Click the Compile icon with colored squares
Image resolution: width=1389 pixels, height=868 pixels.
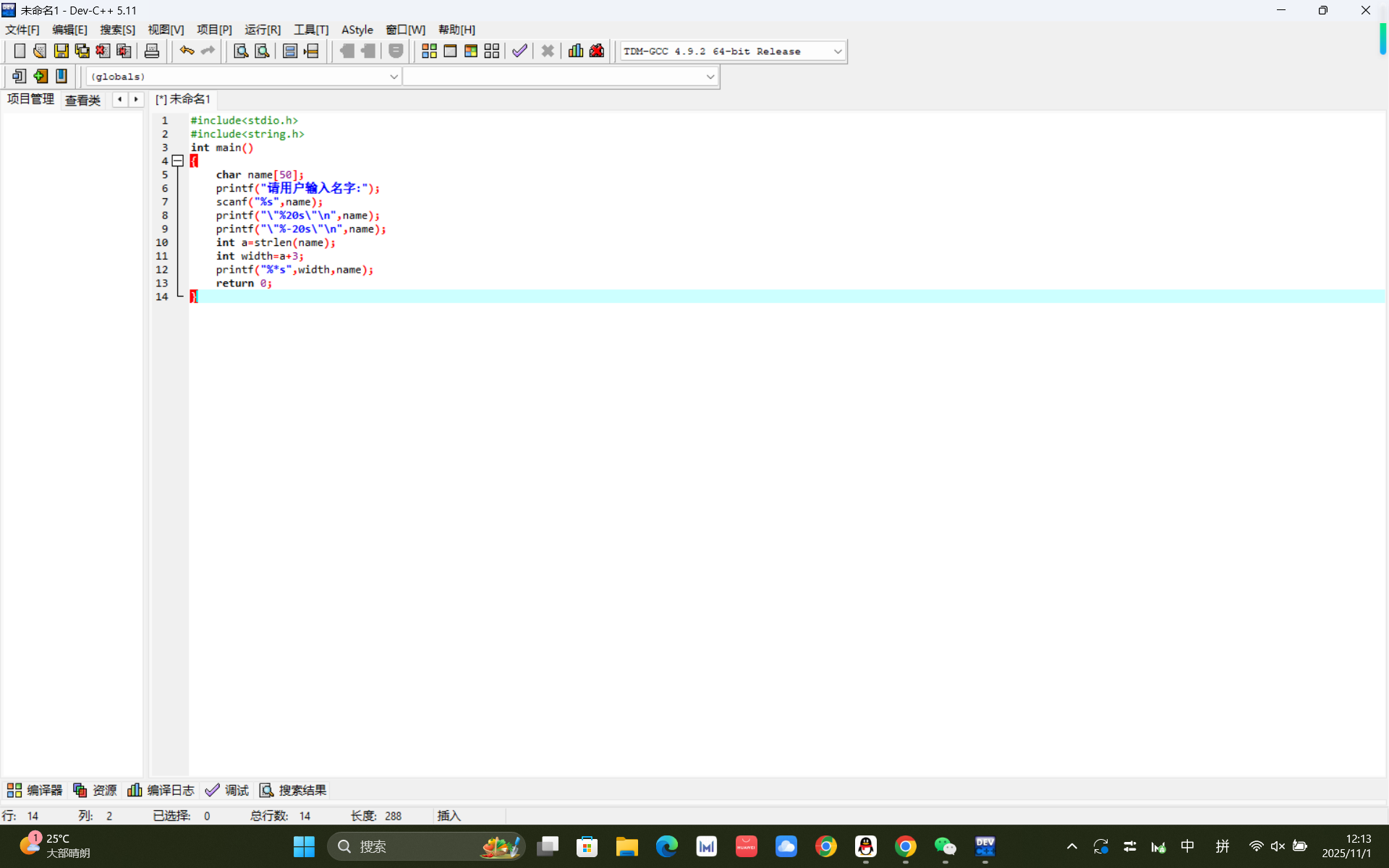point(429,51)
